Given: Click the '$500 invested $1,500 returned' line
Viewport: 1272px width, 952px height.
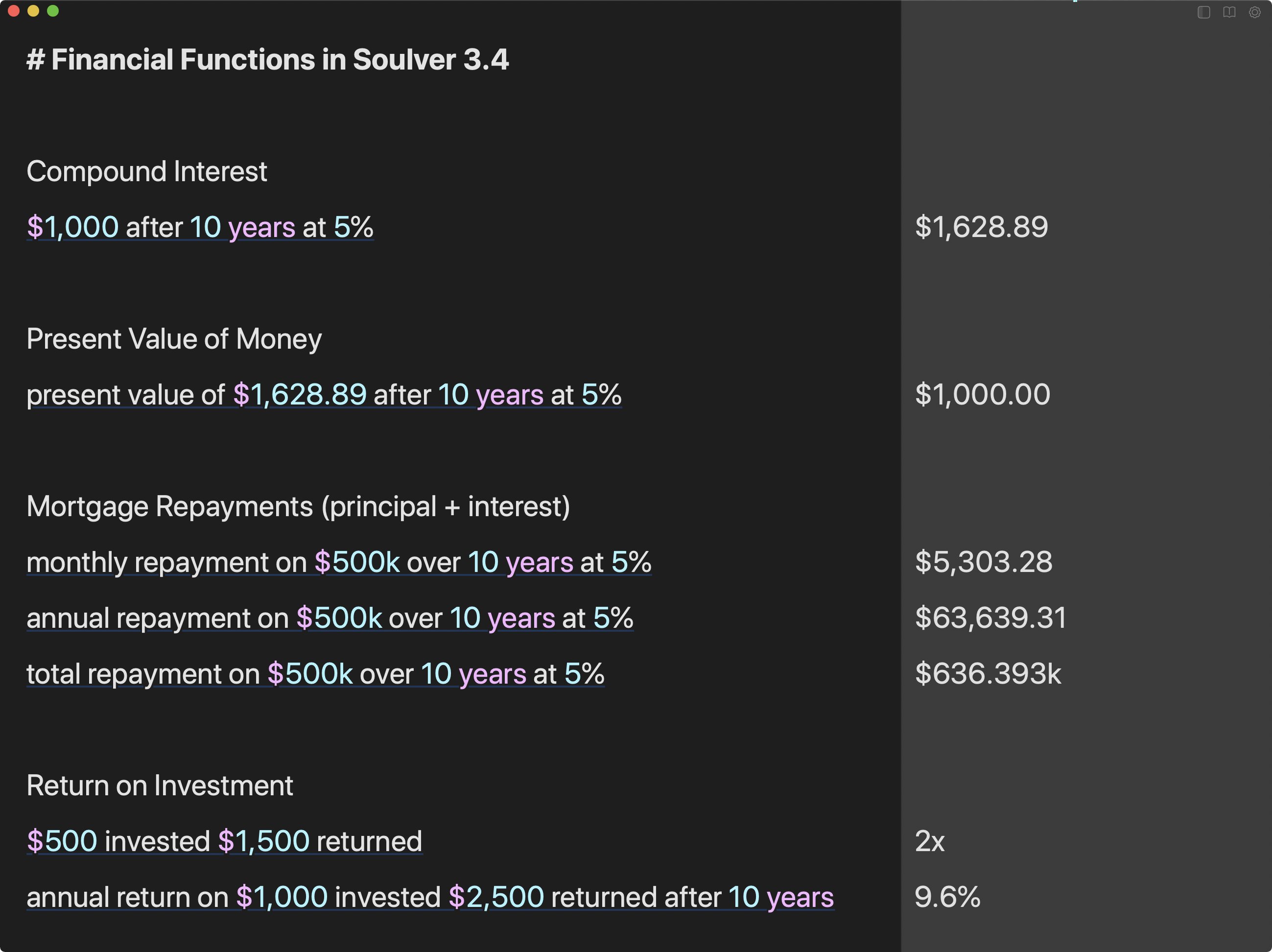Looking at the screenshot, I should click(x=225, y=841).
